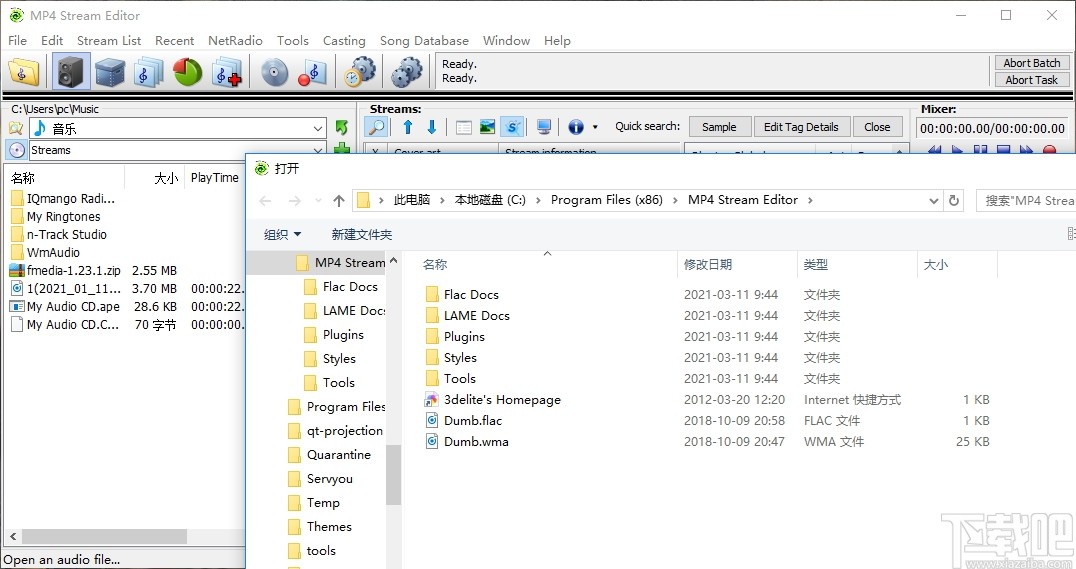Click the open audio folder toolbar icon

pos(23,71)
